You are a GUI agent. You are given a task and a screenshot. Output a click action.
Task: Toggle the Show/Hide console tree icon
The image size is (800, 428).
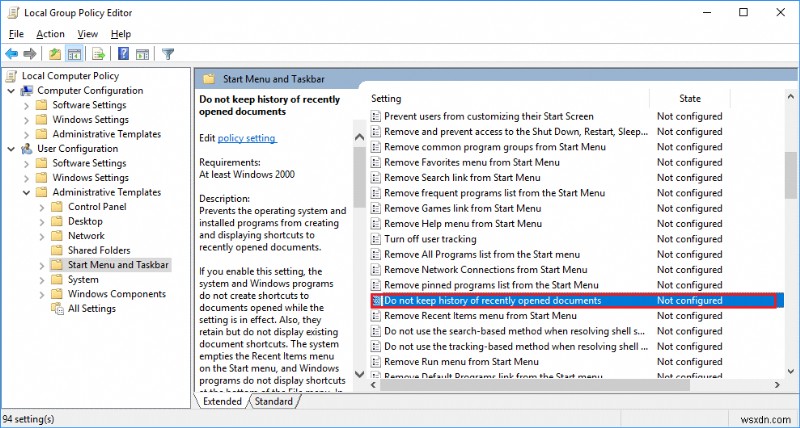tap(74, 54)
